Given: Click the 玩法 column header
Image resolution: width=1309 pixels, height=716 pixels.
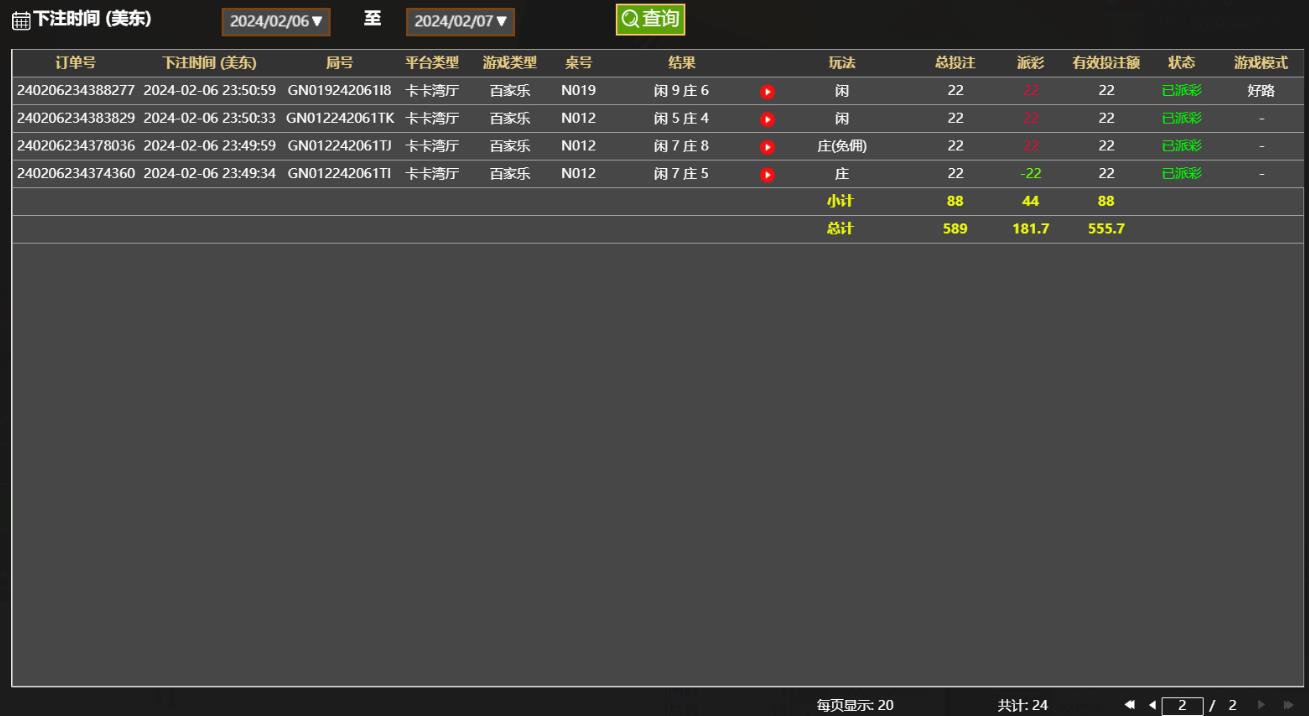Looking at the screenshot, I should click(842, 63).
